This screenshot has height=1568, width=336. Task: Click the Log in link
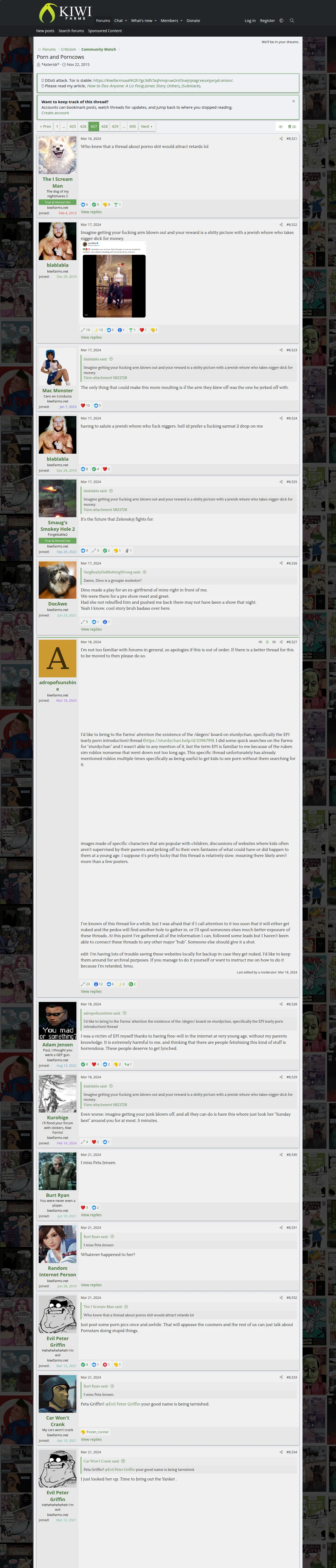(250, 21)
